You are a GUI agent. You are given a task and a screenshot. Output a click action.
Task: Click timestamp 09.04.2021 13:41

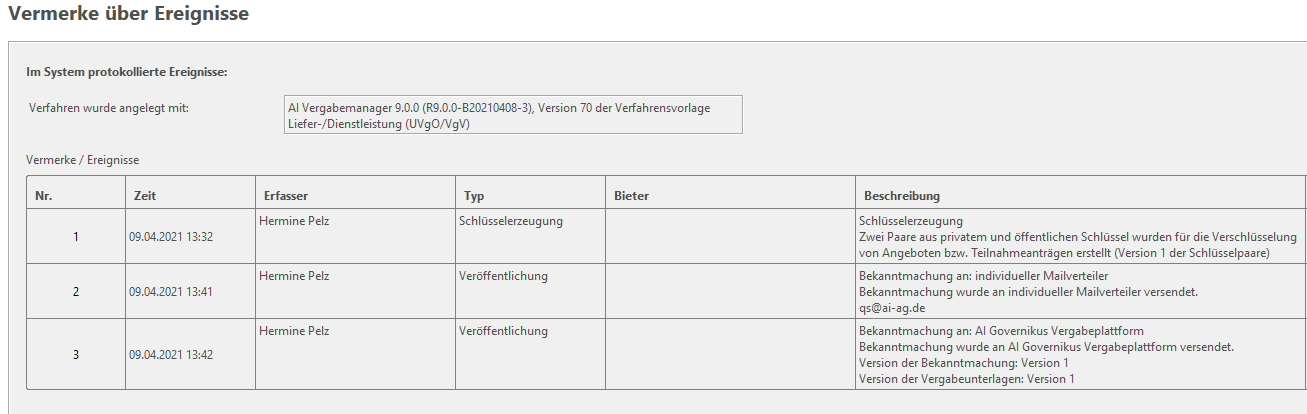pos(171,292)
